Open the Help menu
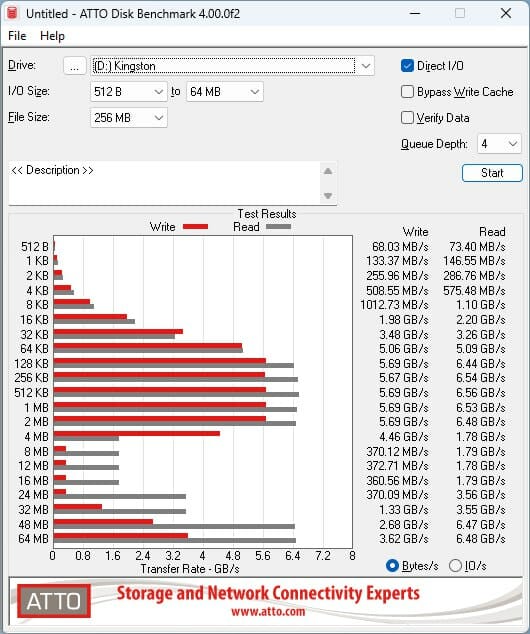The width and height of the screenshot is (530, 634). pyautogui.click(x=52, y=36)
